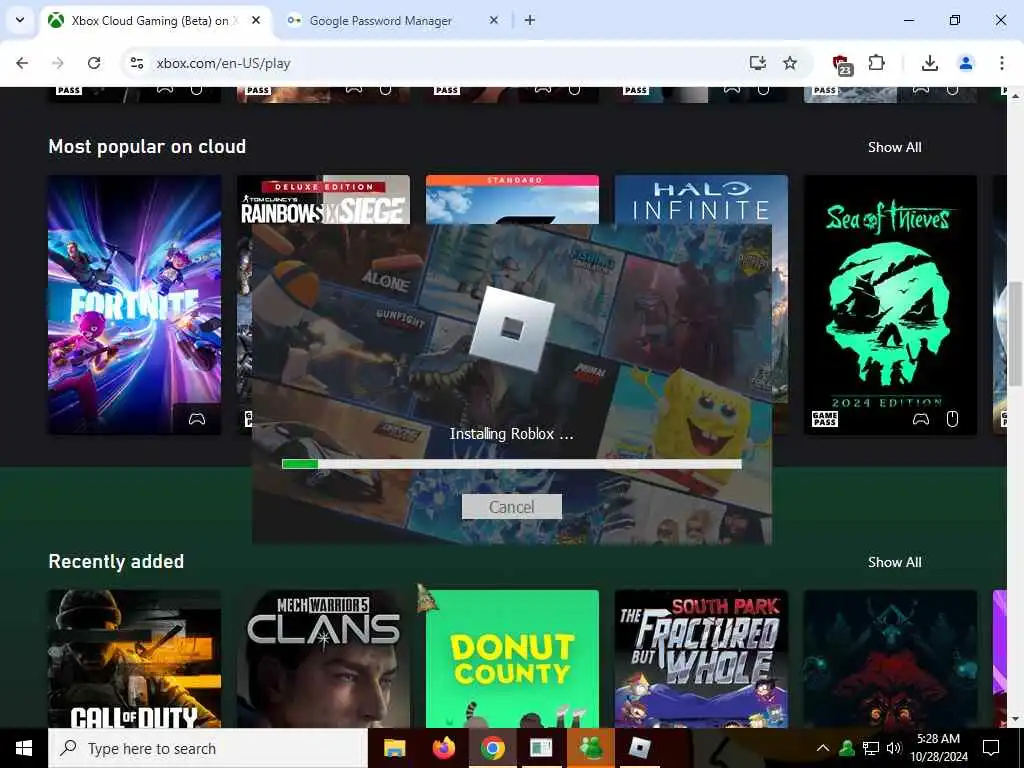Open Chrome three-dot menu
This screenshot has height=768, width=1024.
(1001, 63)
